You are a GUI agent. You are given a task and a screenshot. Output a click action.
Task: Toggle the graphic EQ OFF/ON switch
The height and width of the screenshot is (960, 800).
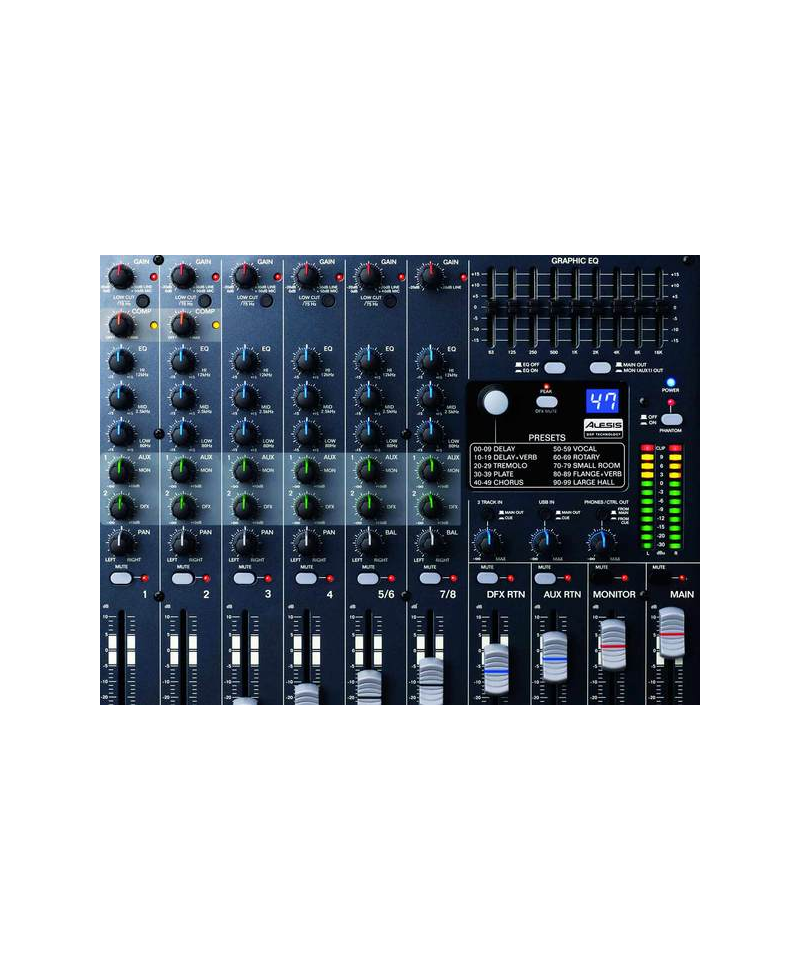[x=554, y=368]
